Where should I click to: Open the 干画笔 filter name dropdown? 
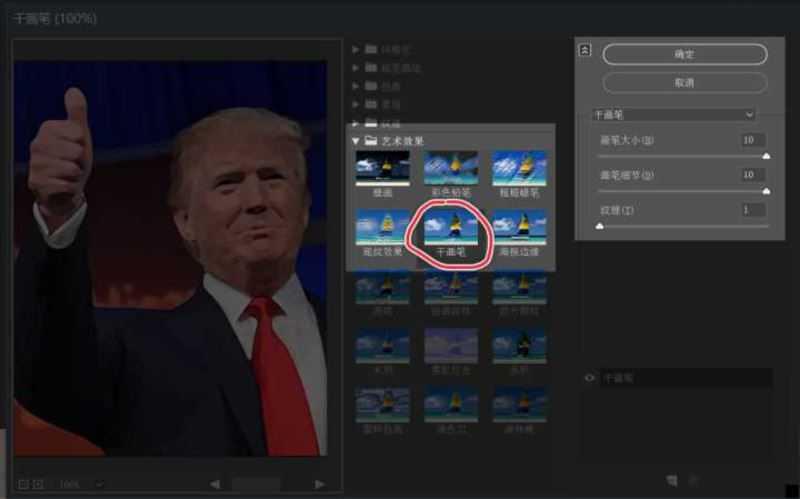[x=673, y=115]
